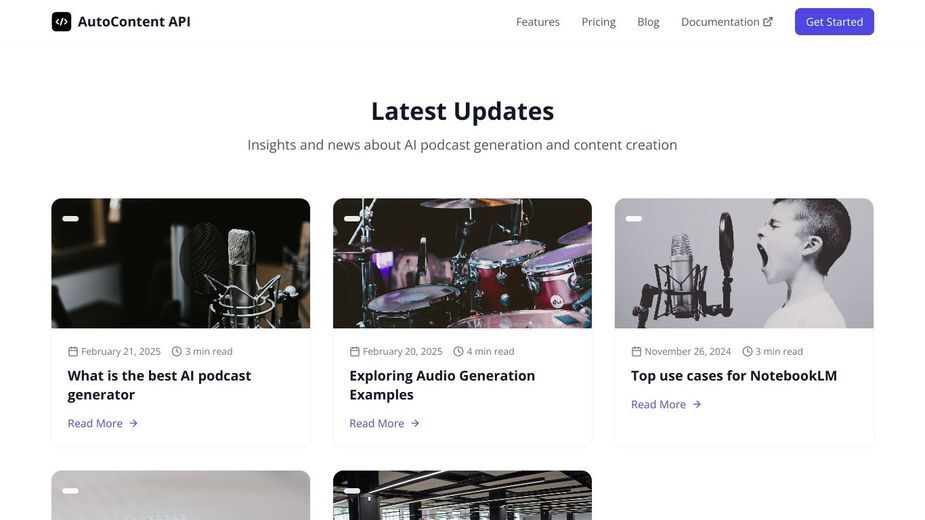The height and width of the screenshot is (520, 925).
Task: Click the clock icon beside 4 min read
Action: (x=458, y=352)
